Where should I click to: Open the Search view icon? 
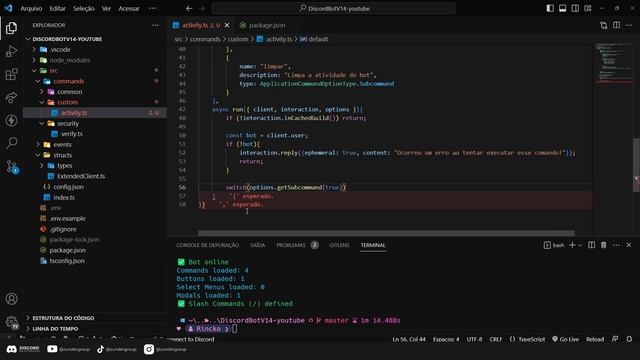click(x=11, y=143)
